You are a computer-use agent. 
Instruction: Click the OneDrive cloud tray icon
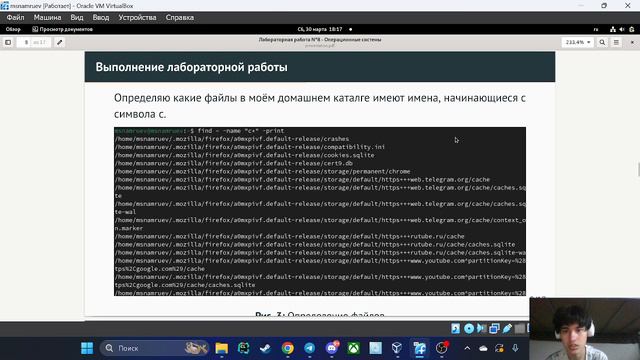coord(483,349)
